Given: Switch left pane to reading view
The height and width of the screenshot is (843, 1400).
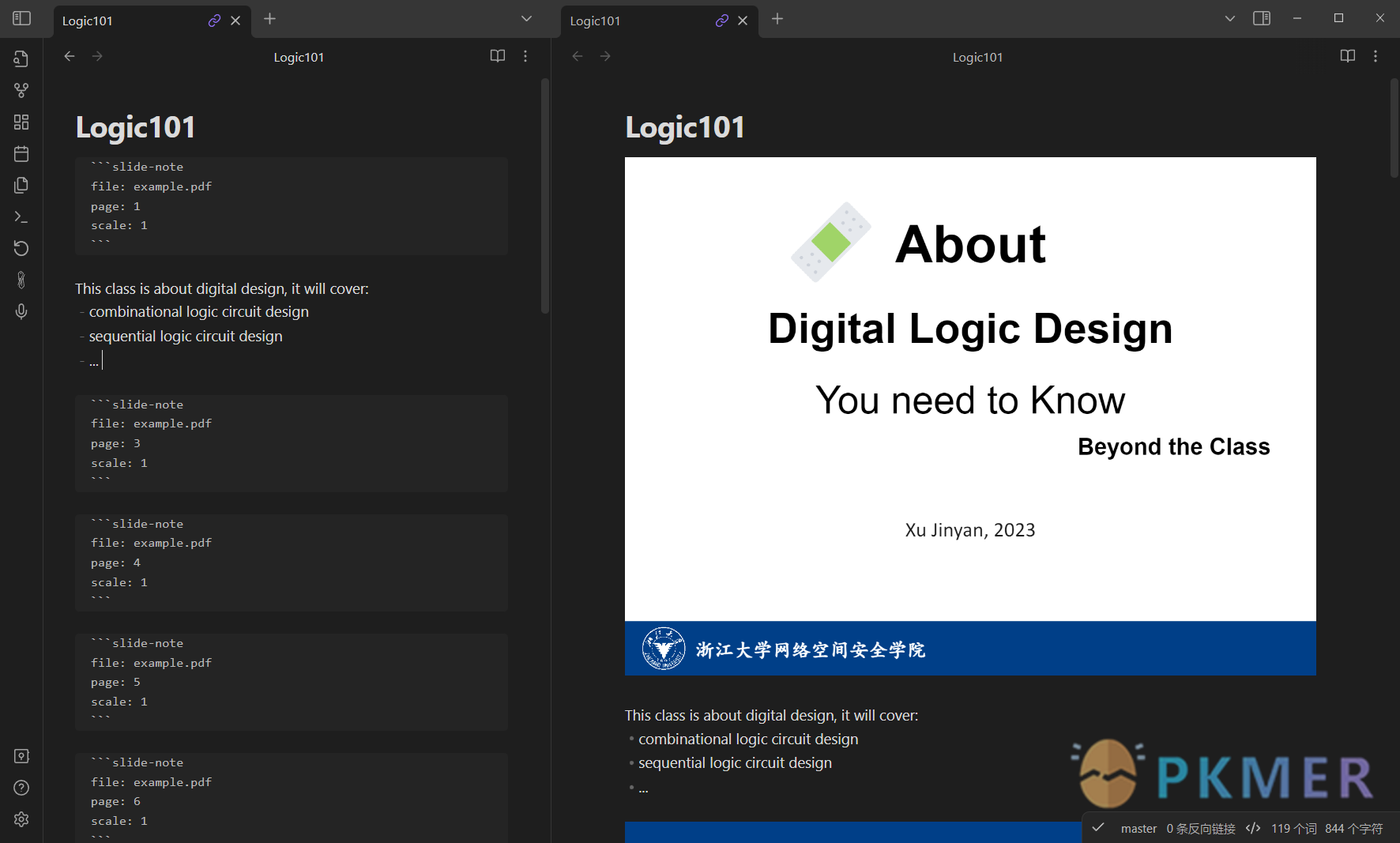Looking at the screenshot, I should click(x=498, y=56).
